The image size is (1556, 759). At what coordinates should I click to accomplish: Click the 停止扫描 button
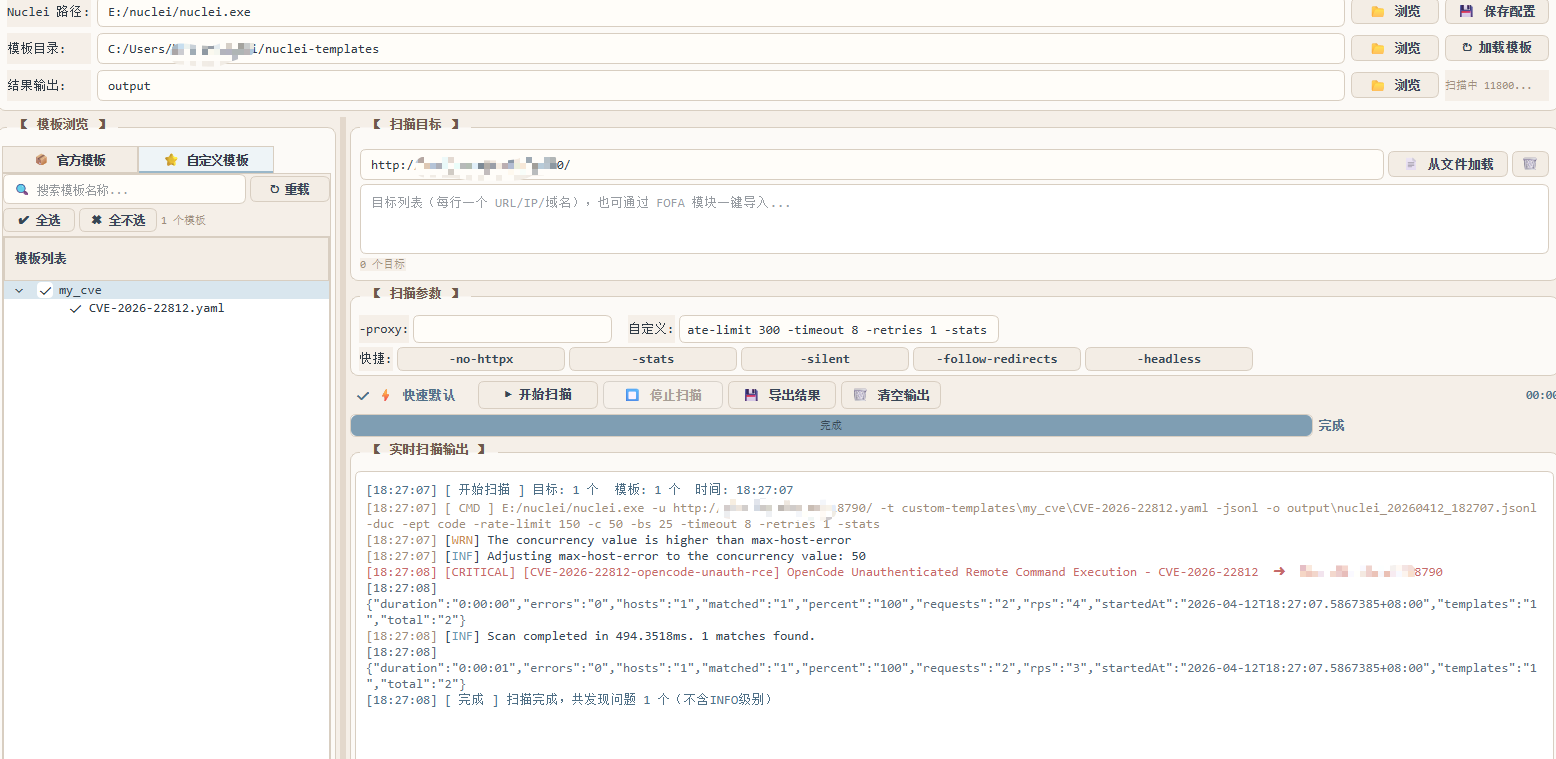click(x=663, y=395)
